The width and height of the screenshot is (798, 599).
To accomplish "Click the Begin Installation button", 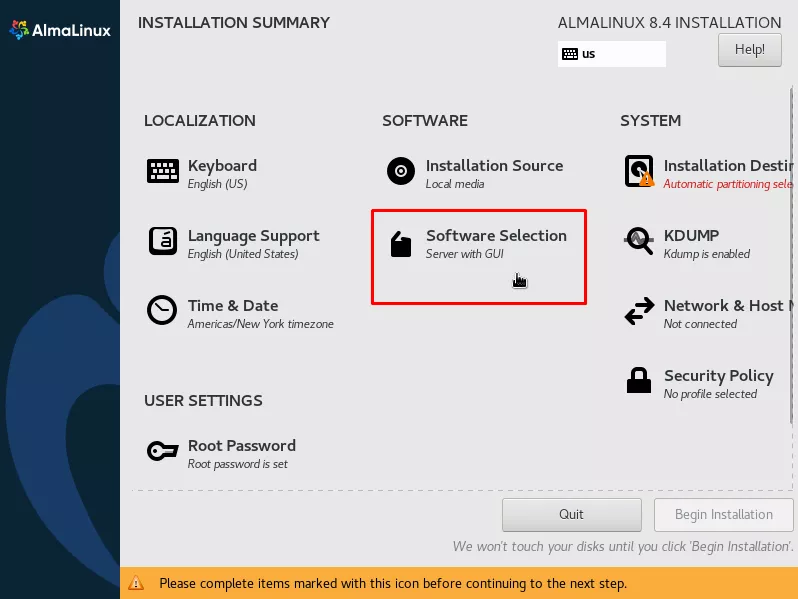I will 723,515.
